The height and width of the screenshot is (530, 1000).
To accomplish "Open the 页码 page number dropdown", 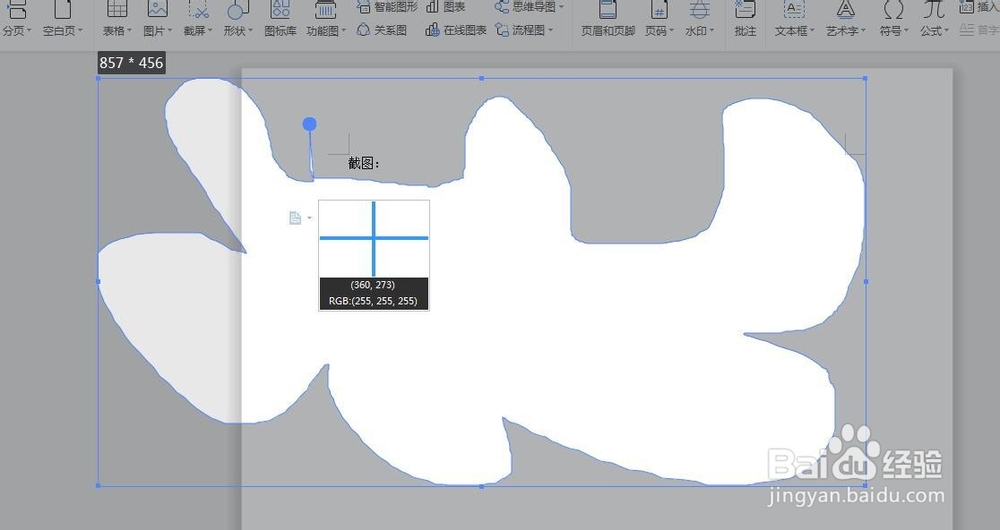I will click(672, 31).
